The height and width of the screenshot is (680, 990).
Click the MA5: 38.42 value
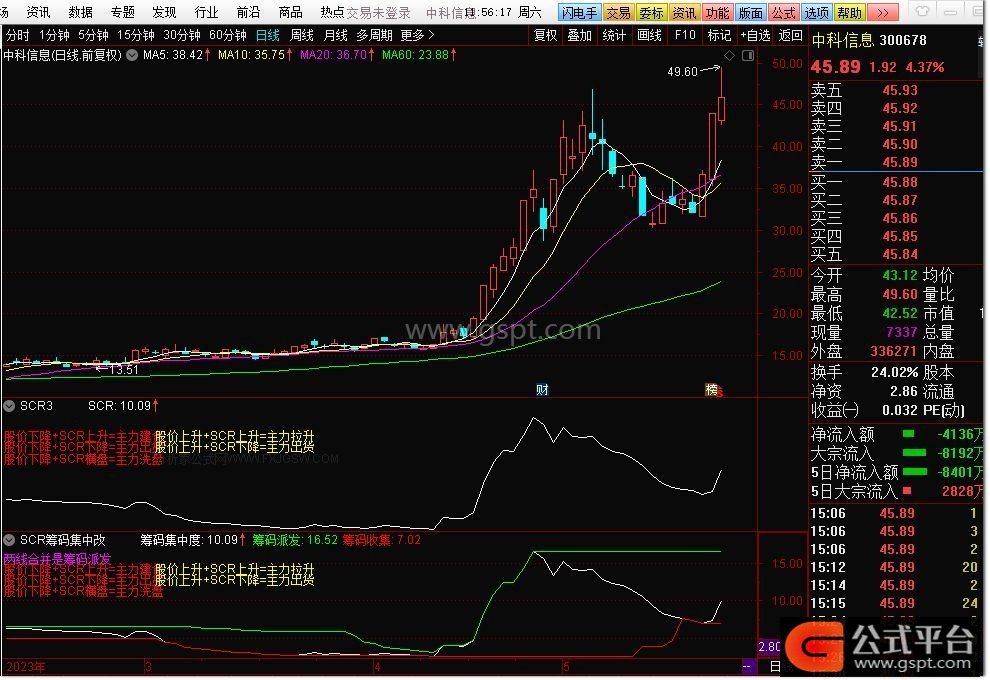pyautogui.click(x=177, y=55)
